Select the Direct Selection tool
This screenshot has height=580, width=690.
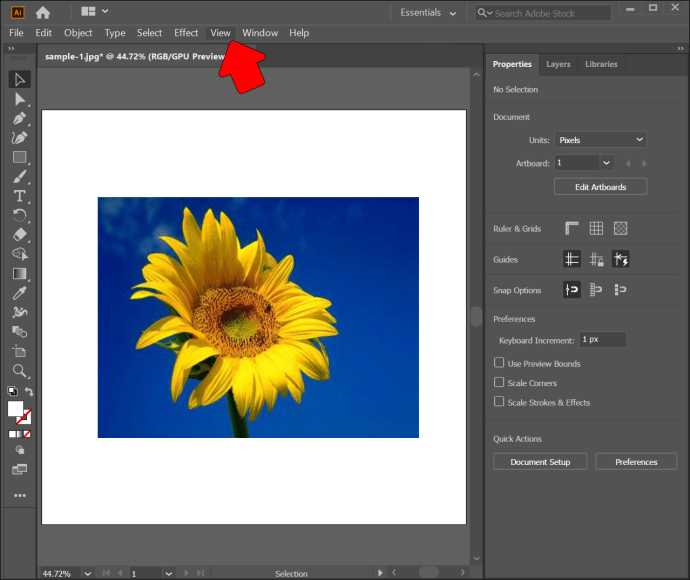(x=19, y=99)
